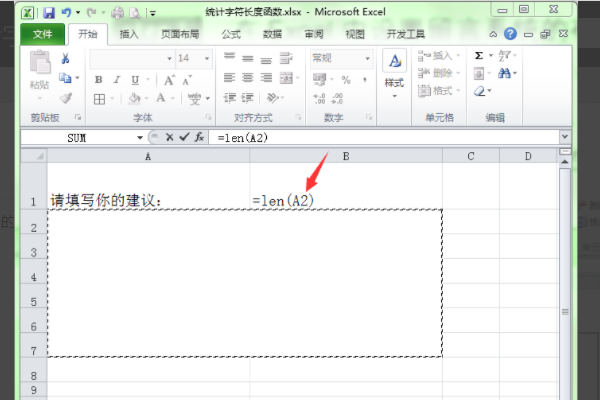Apply percent style

coord(346,80)
